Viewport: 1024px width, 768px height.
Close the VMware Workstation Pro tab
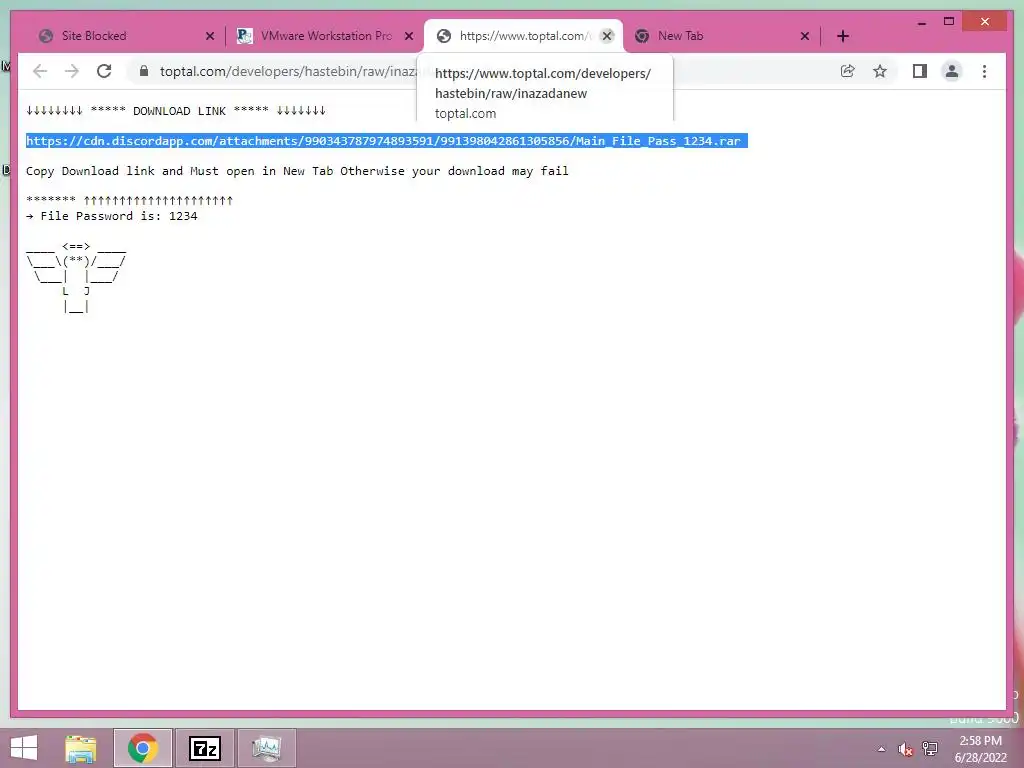click(x=409, y=36)
